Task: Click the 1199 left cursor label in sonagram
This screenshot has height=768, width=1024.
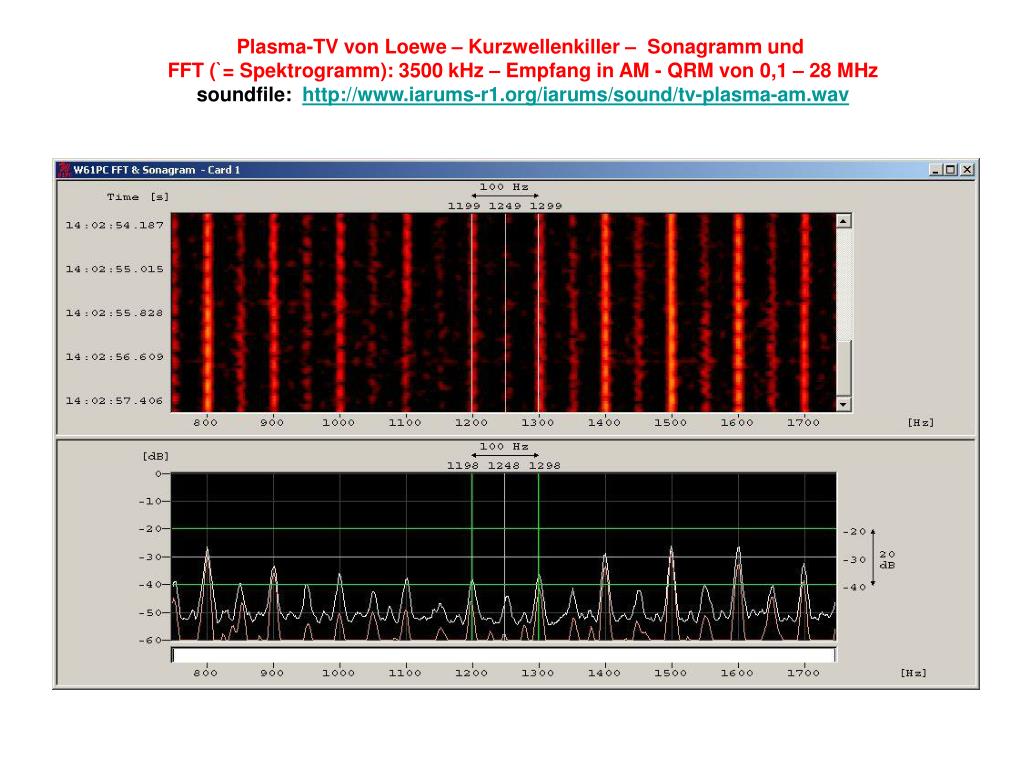Action: click(x=464, y=206)
